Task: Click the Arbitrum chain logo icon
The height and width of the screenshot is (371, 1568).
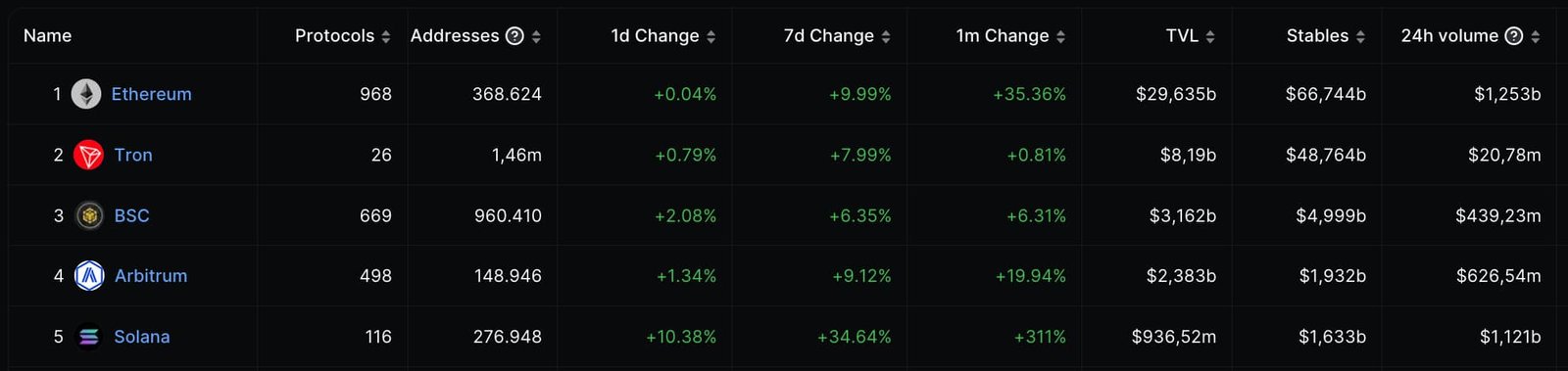Action: 89,276
